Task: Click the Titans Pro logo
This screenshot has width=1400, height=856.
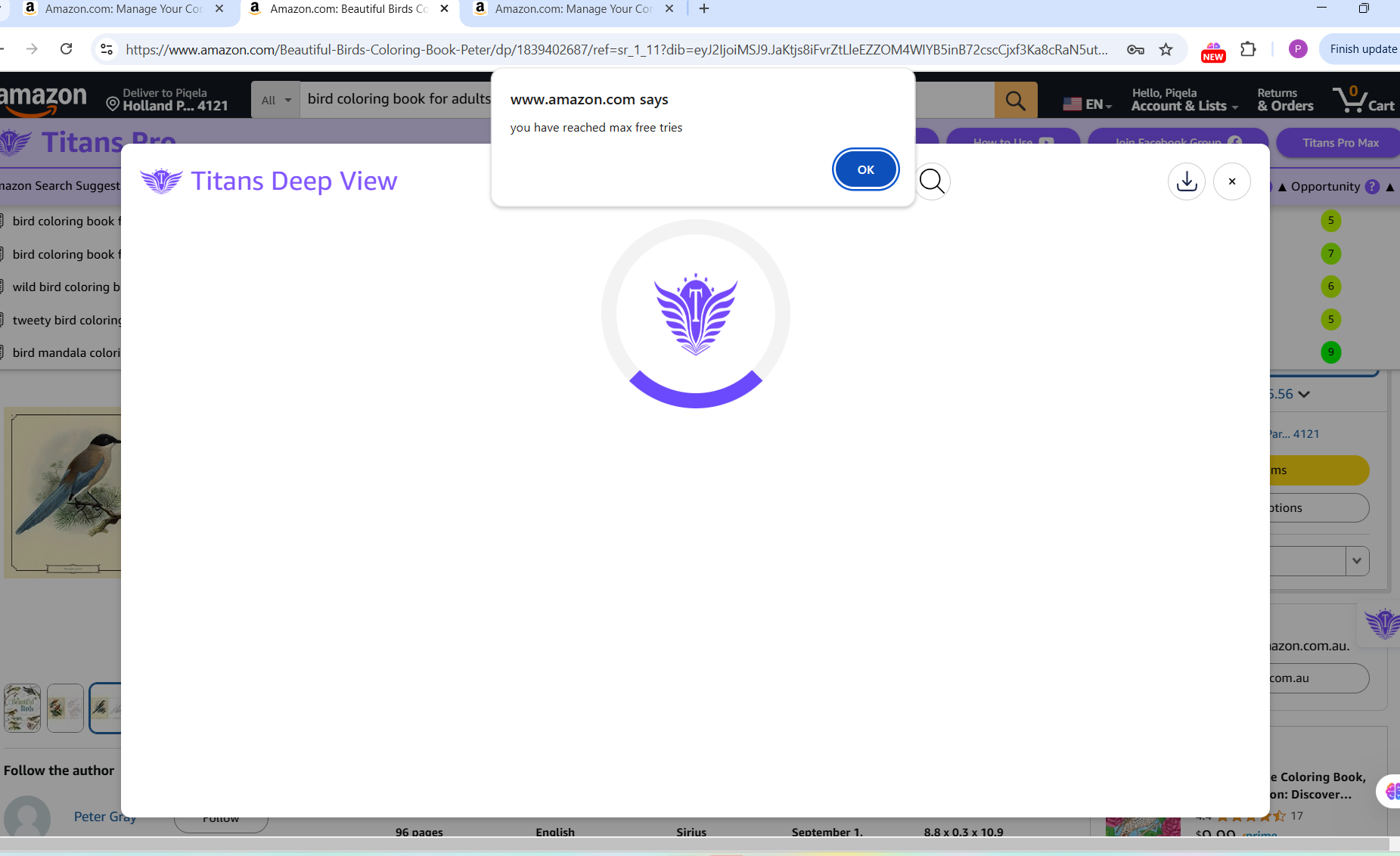Action: [14, 143]
